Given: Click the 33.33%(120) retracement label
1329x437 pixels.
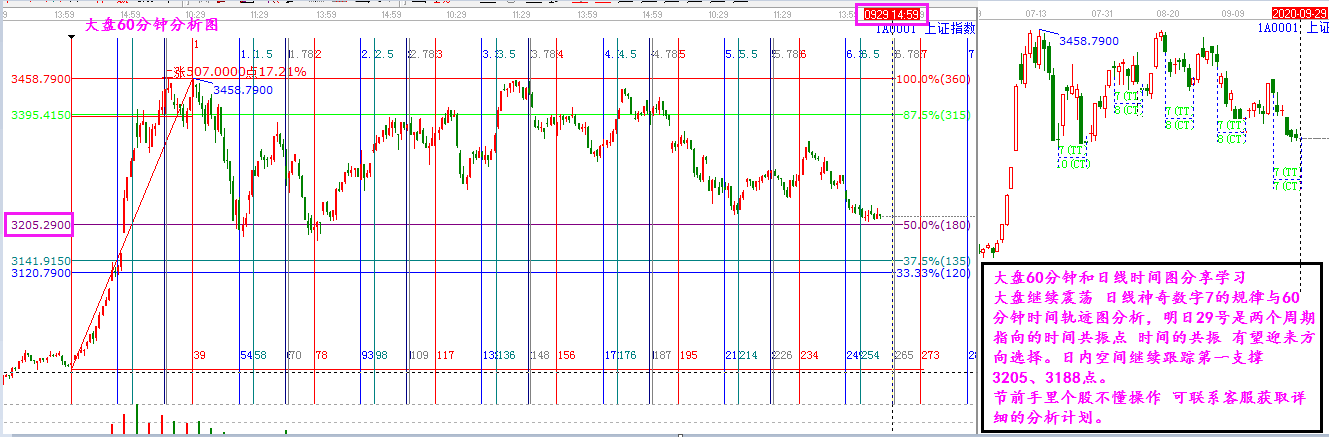Looking at the screenshot, I should (930, 273).
